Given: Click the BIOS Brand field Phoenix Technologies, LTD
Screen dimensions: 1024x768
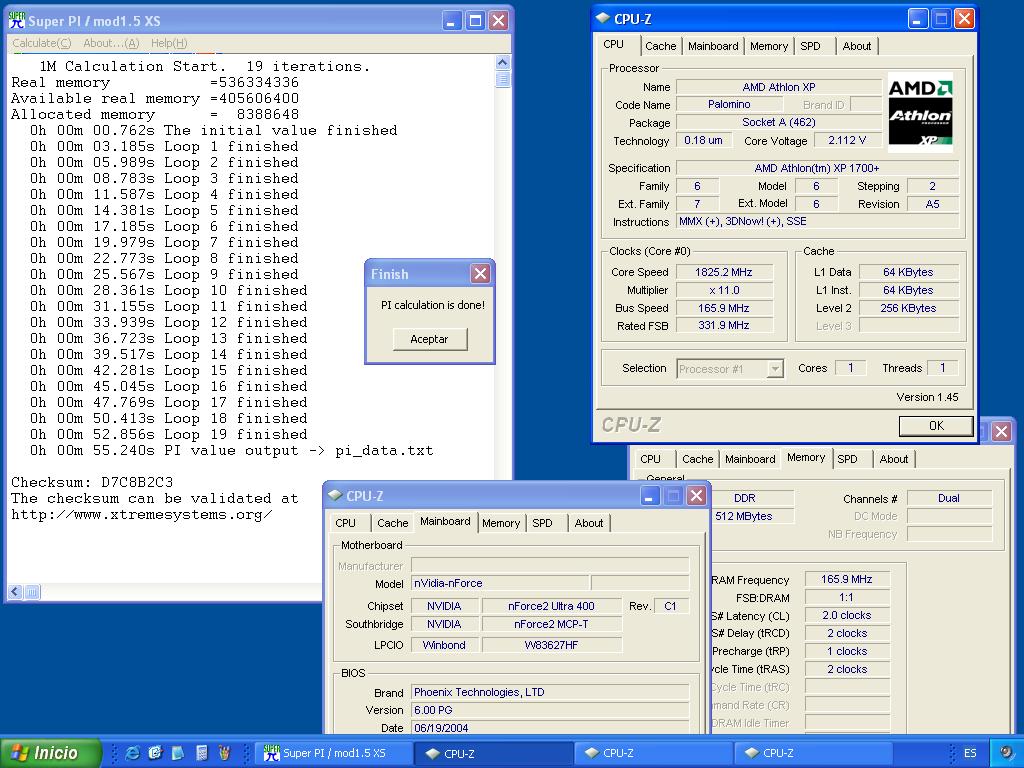Looking at the screenshot, I should coord(550,692).
